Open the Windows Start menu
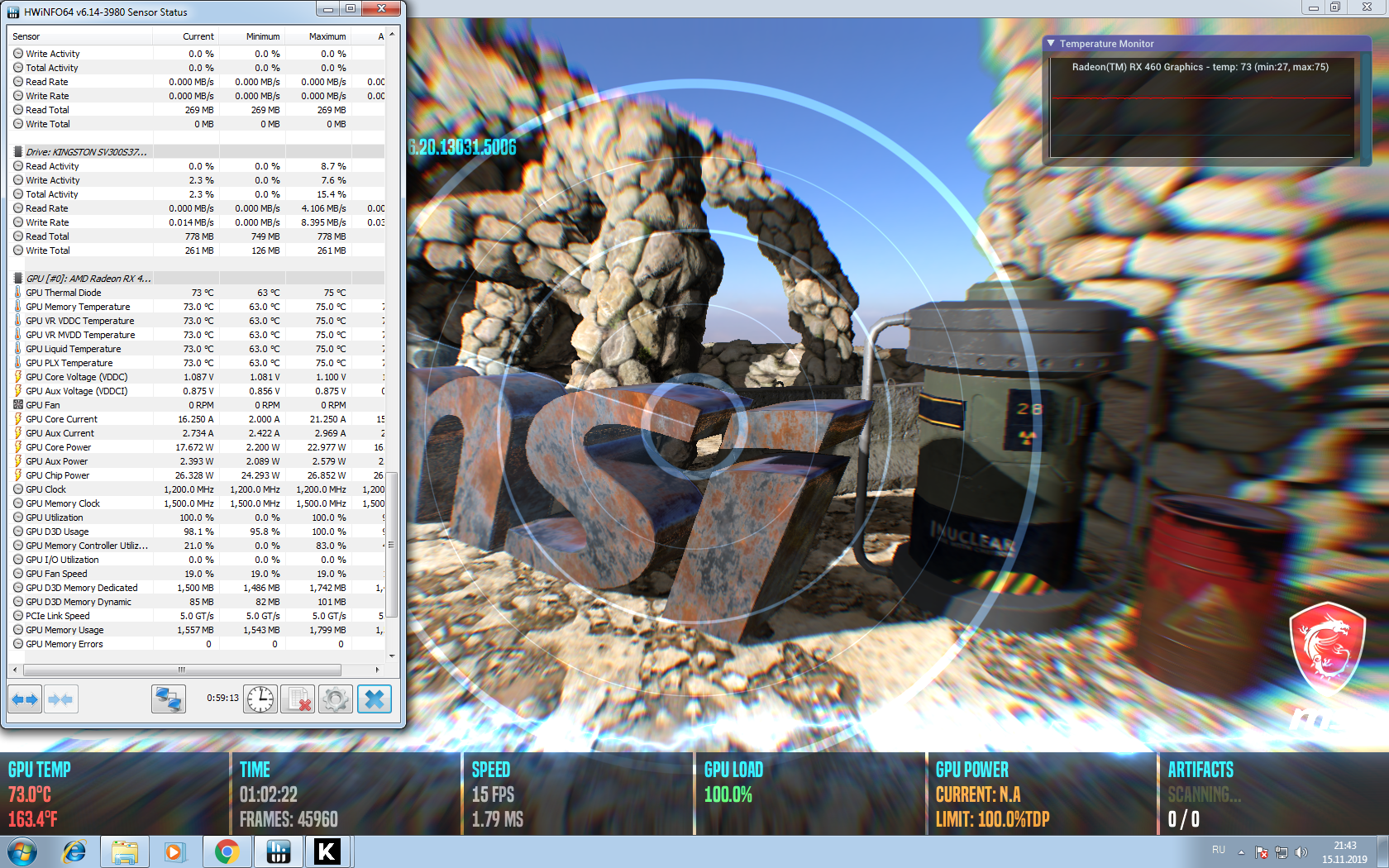Screen dimensions: 1389x868 tap(22, 851)
